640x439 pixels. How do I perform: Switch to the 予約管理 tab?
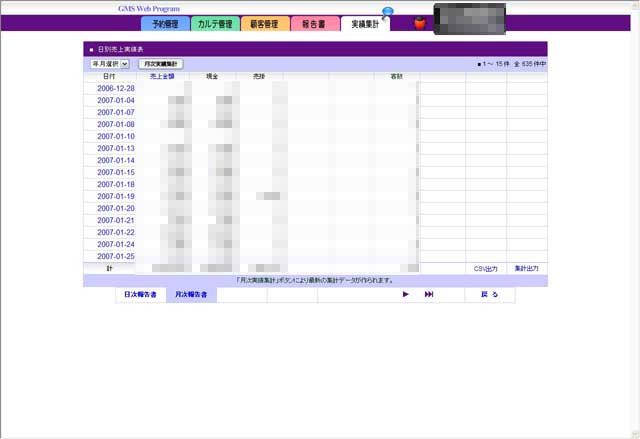(164, 23)
